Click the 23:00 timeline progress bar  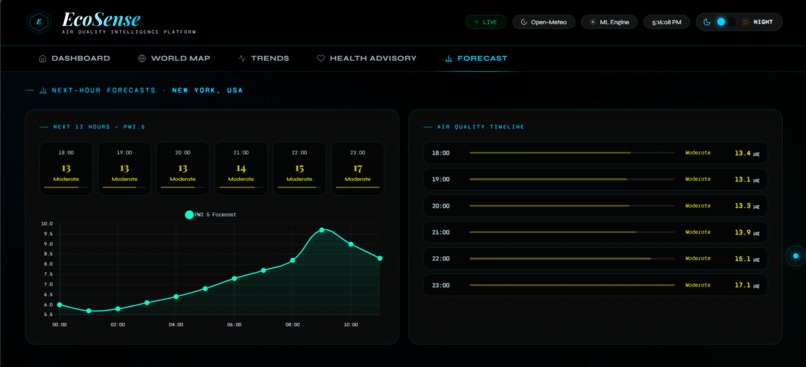pos(572,285)
